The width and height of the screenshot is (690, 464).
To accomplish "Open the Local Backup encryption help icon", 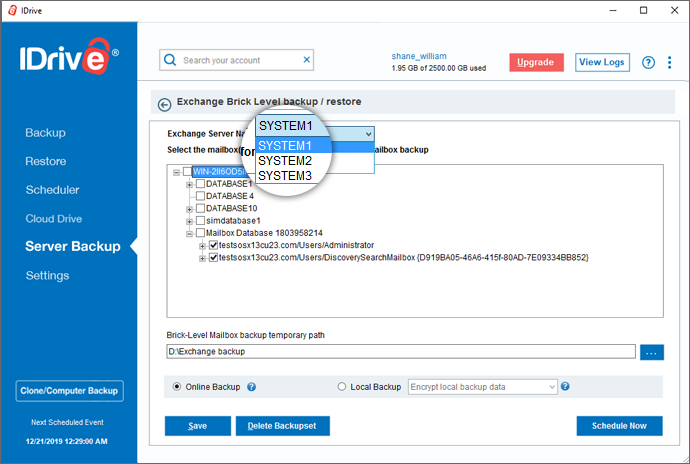I will click(x=565, y=386).
